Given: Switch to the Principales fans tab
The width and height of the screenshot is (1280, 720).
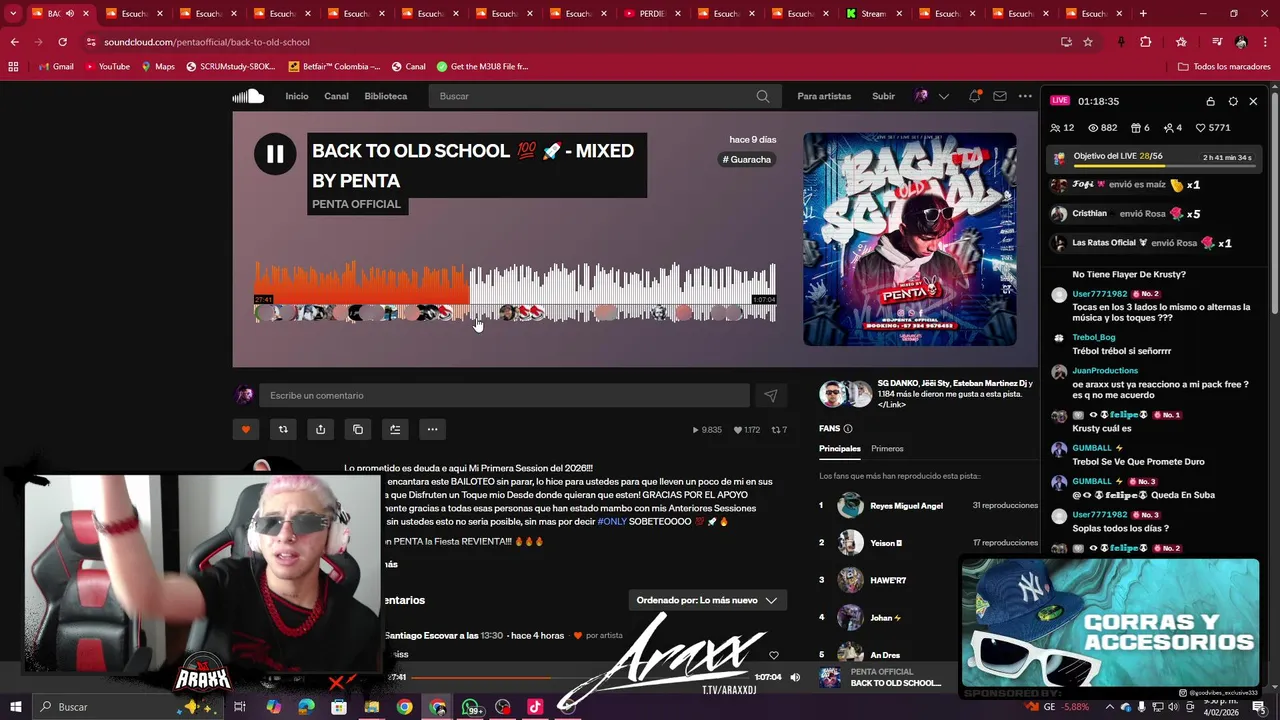Looking at the screenshot, I should [x=840, y=449].
